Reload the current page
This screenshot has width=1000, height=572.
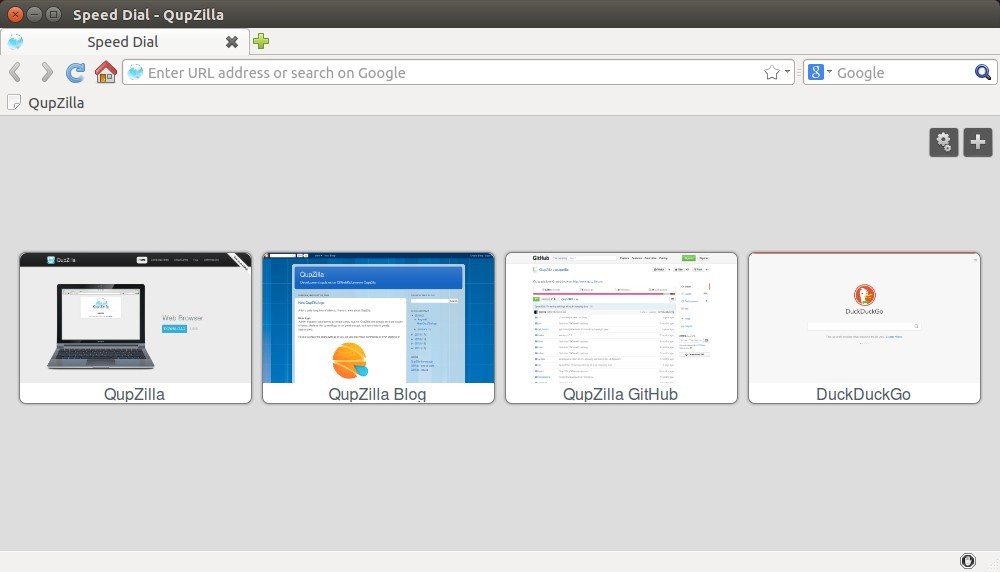75,72
